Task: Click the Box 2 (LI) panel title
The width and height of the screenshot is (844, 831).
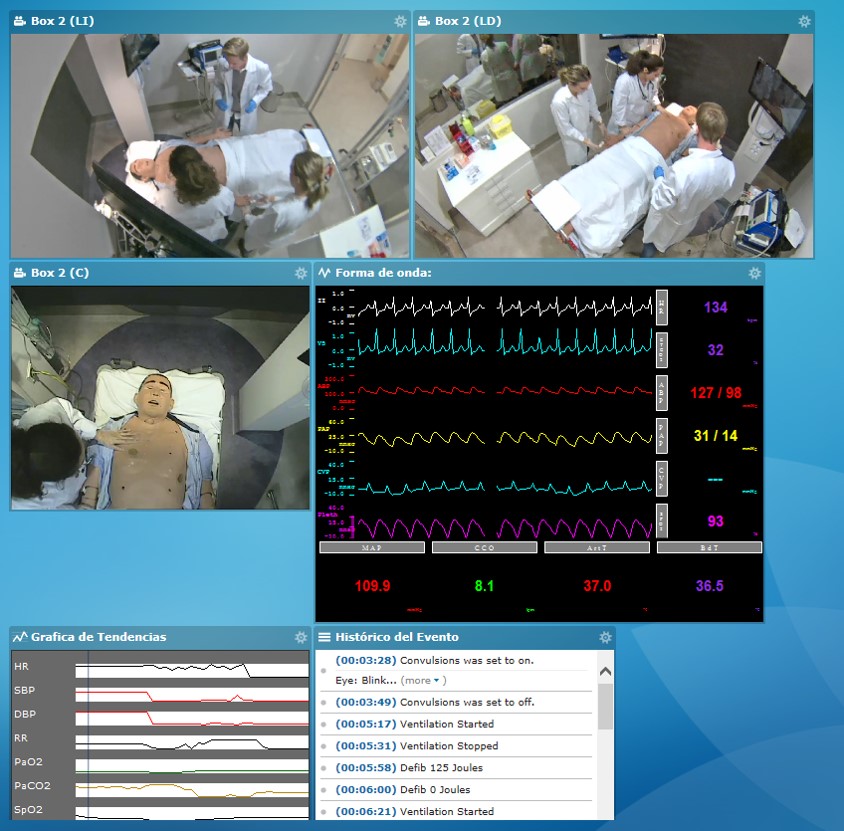Action: coord(62,21)
